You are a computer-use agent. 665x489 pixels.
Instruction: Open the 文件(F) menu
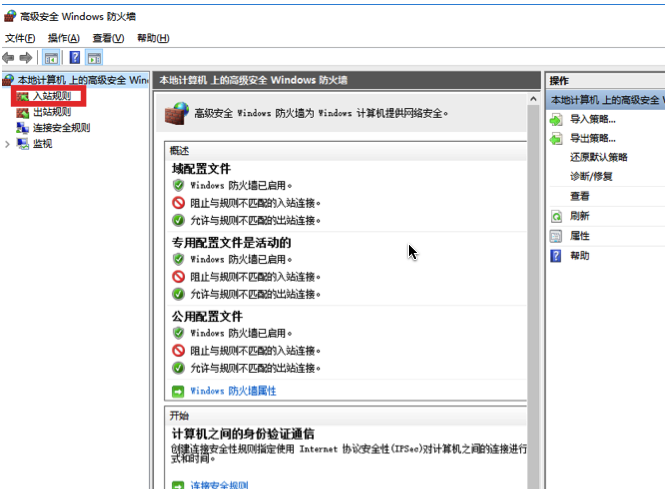pos(20,38)
